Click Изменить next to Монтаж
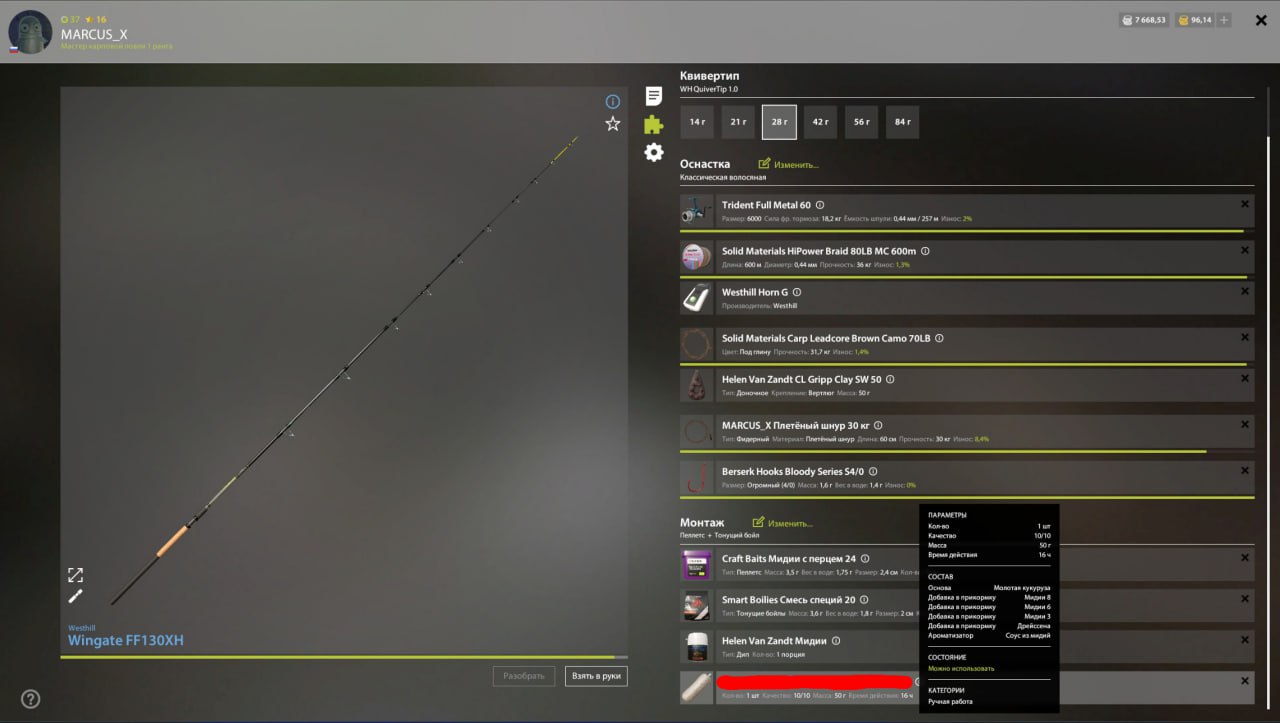Screen dimensions: 1280x723 (x=782, y=523)
